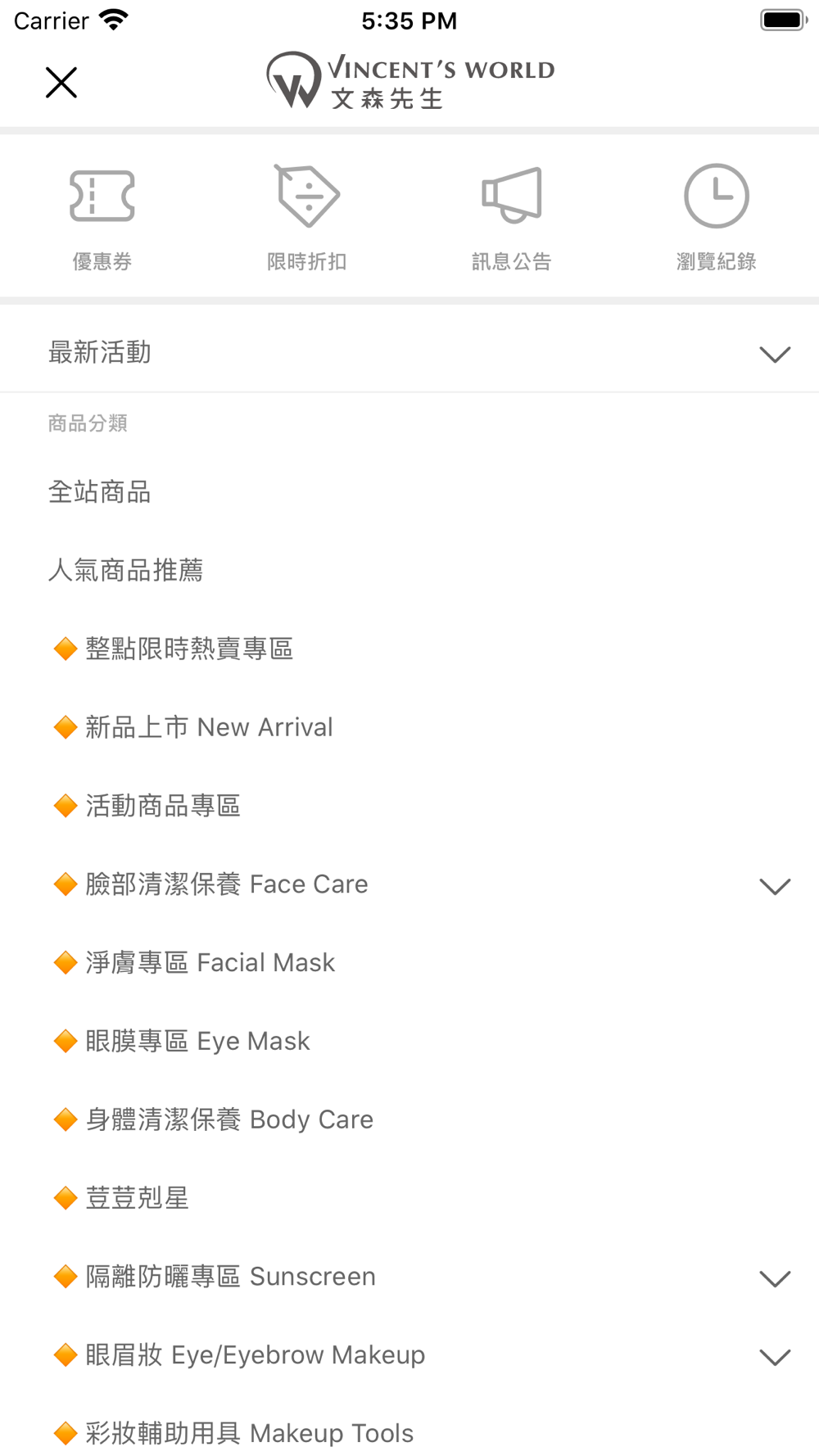Image resolution: width=819 pixels, height=1456 pixels.
Task: Select 人氣商品推薦 menu item
Action: coord(125,570)
